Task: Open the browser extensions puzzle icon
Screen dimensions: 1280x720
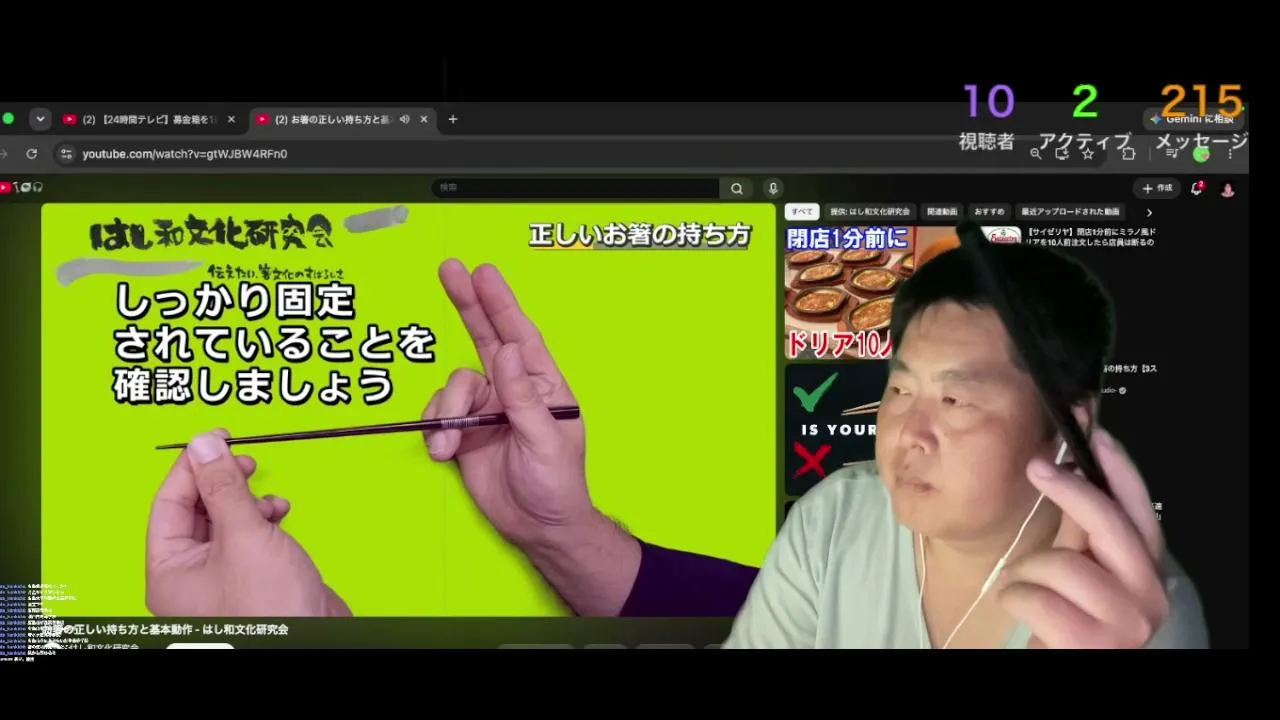Action: [x=1128, y=154]
